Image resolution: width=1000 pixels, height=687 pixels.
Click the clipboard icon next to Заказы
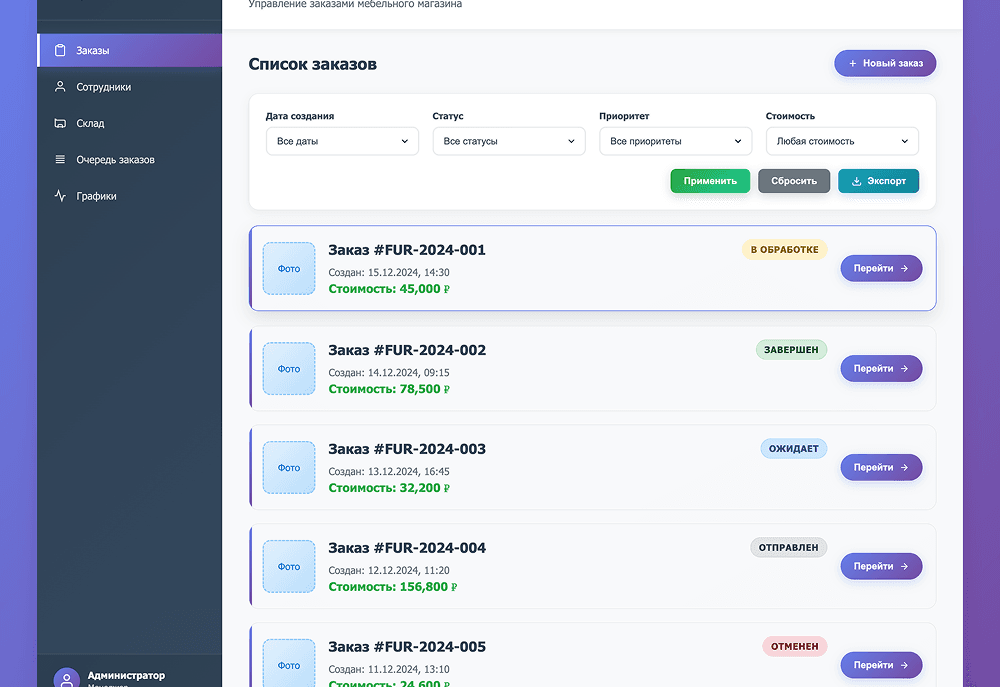pos(60,50)
